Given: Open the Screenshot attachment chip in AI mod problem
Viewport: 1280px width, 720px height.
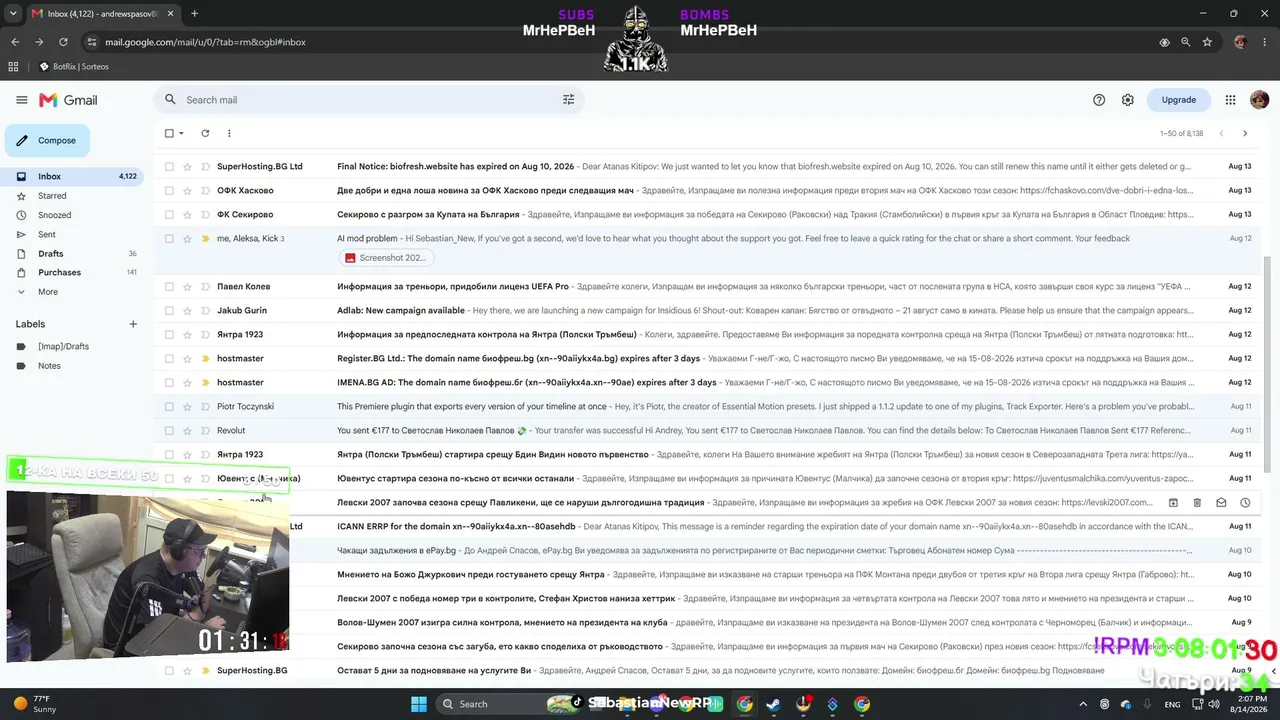Looking at the screenshot, I should pos(385,258).
